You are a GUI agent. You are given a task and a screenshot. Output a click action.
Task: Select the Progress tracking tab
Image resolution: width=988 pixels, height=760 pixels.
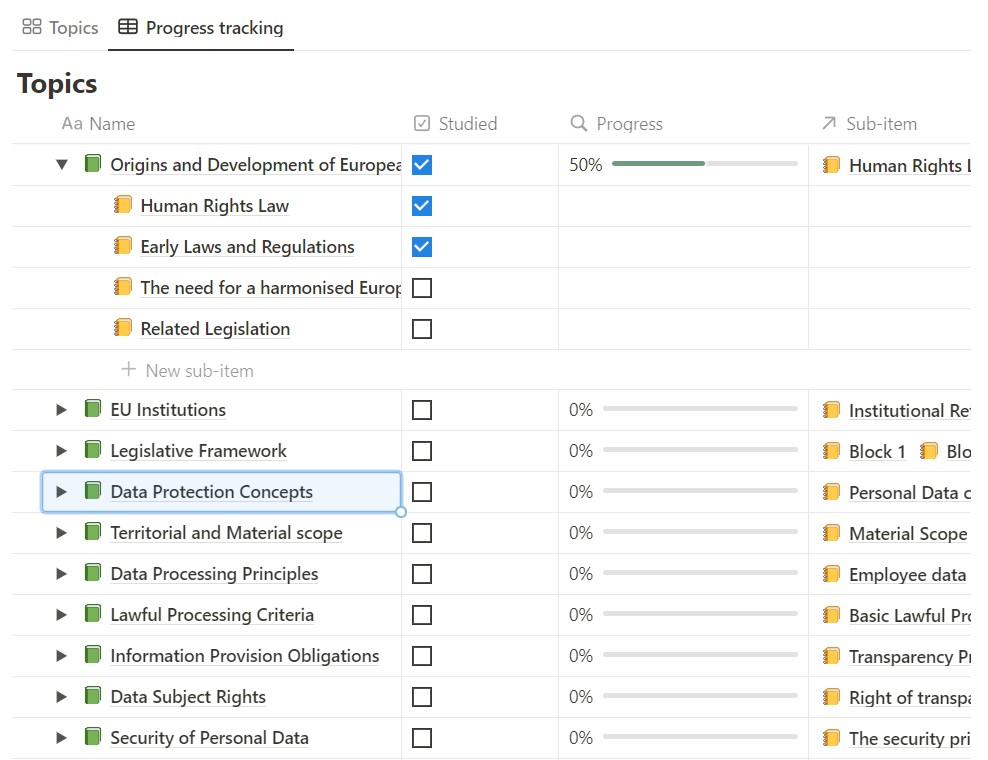point(201,28)
